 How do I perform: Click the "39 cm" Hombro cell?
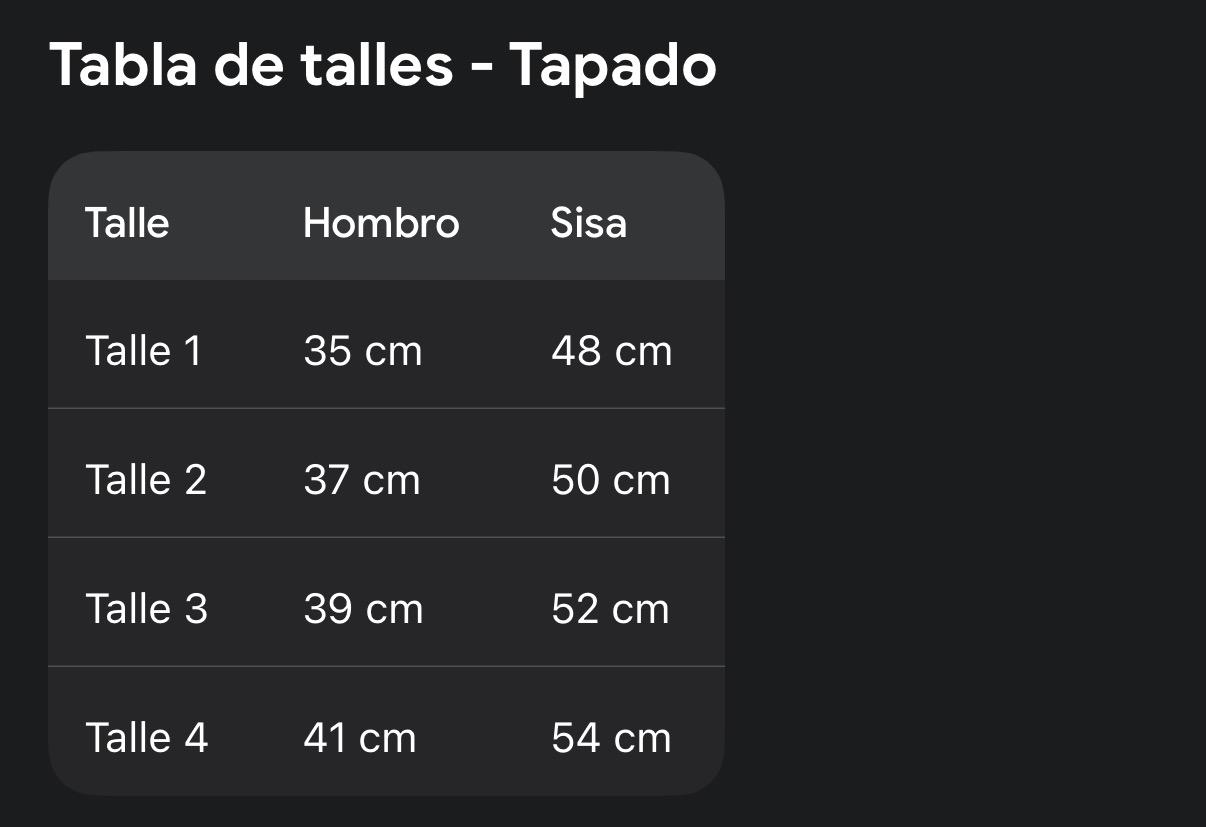[363, 609]
